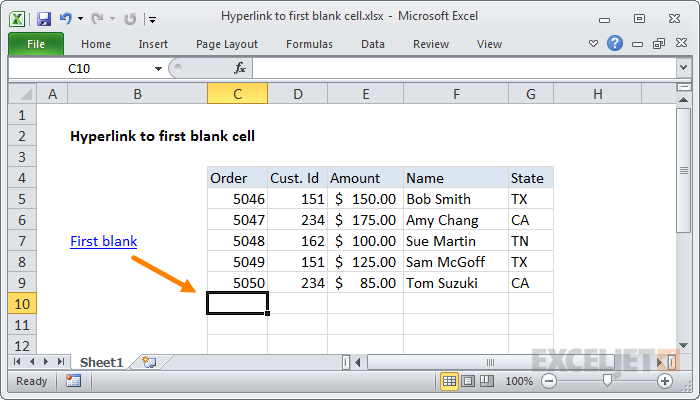This screenshot has width=700, height=400.
Task: Zoom in with the plus button
Action: point(665,381)
